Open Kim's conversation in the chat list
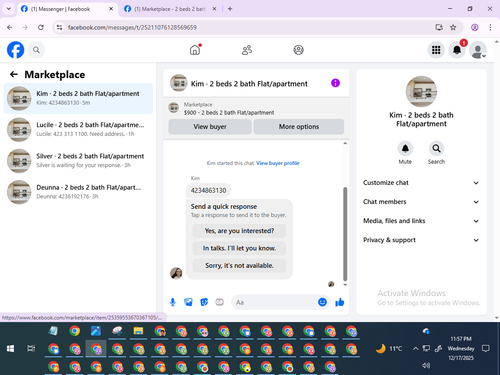The image size is (500, 375). 78,98
